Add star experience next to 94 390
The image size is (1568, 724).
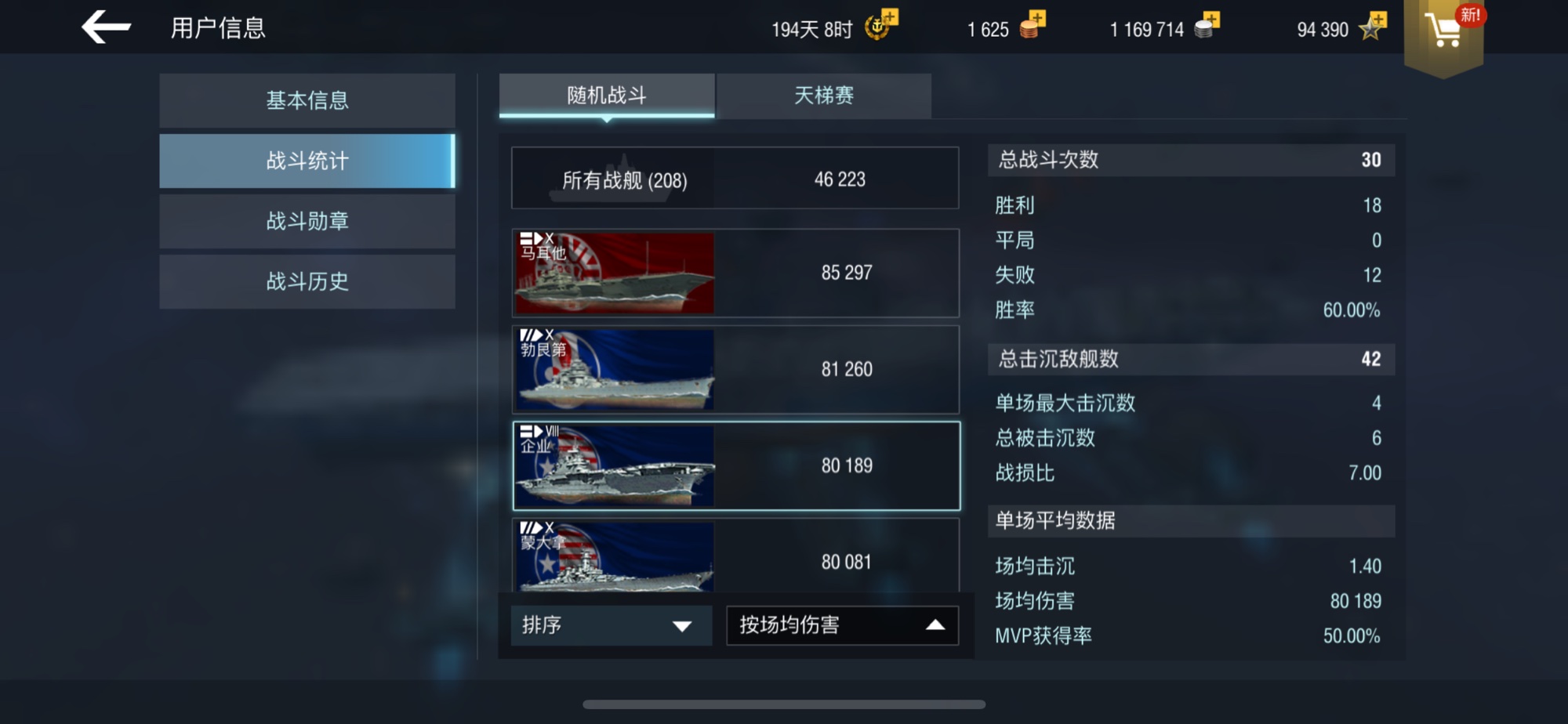tap(1373, 26)
